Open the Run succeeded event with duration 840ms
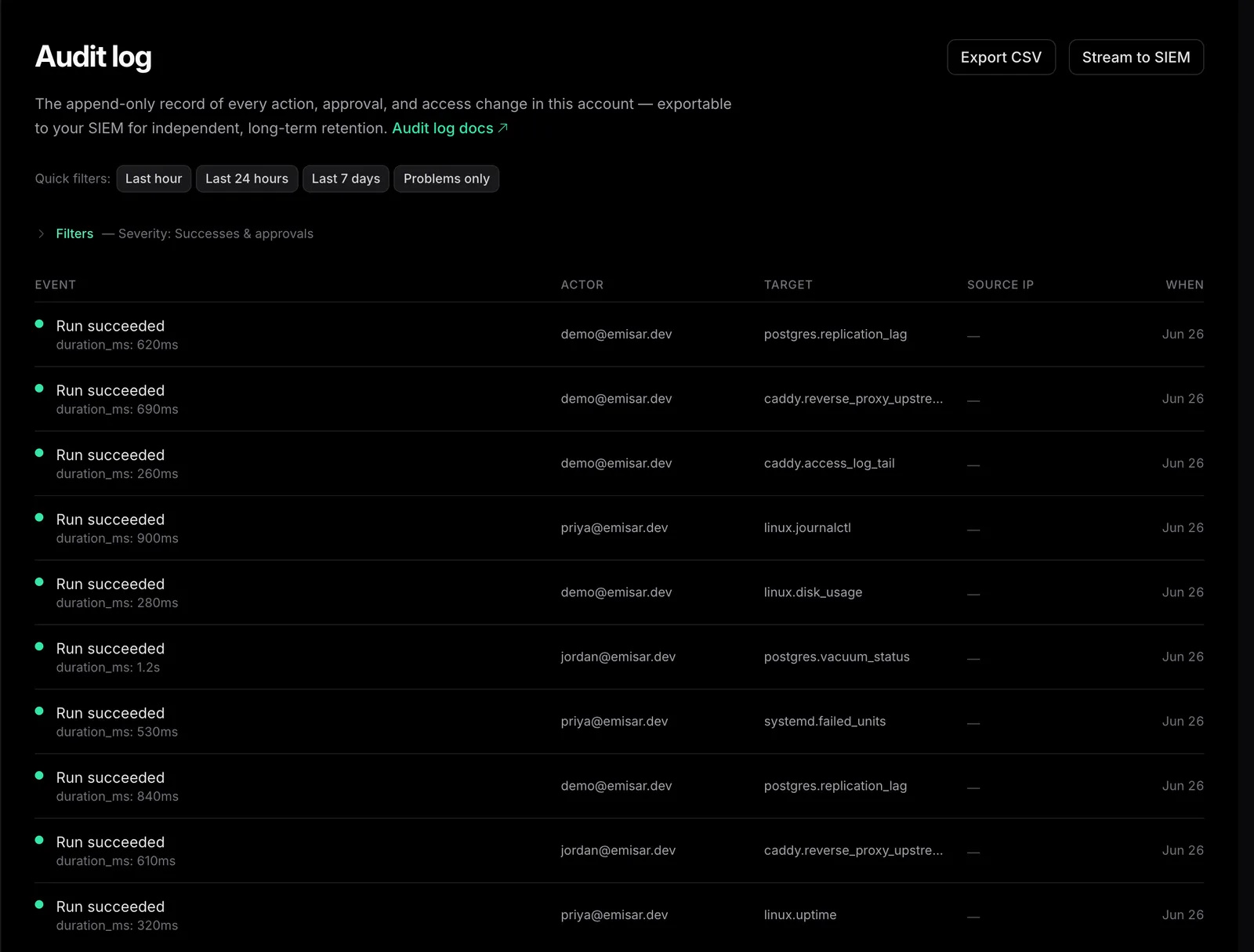 619,786
